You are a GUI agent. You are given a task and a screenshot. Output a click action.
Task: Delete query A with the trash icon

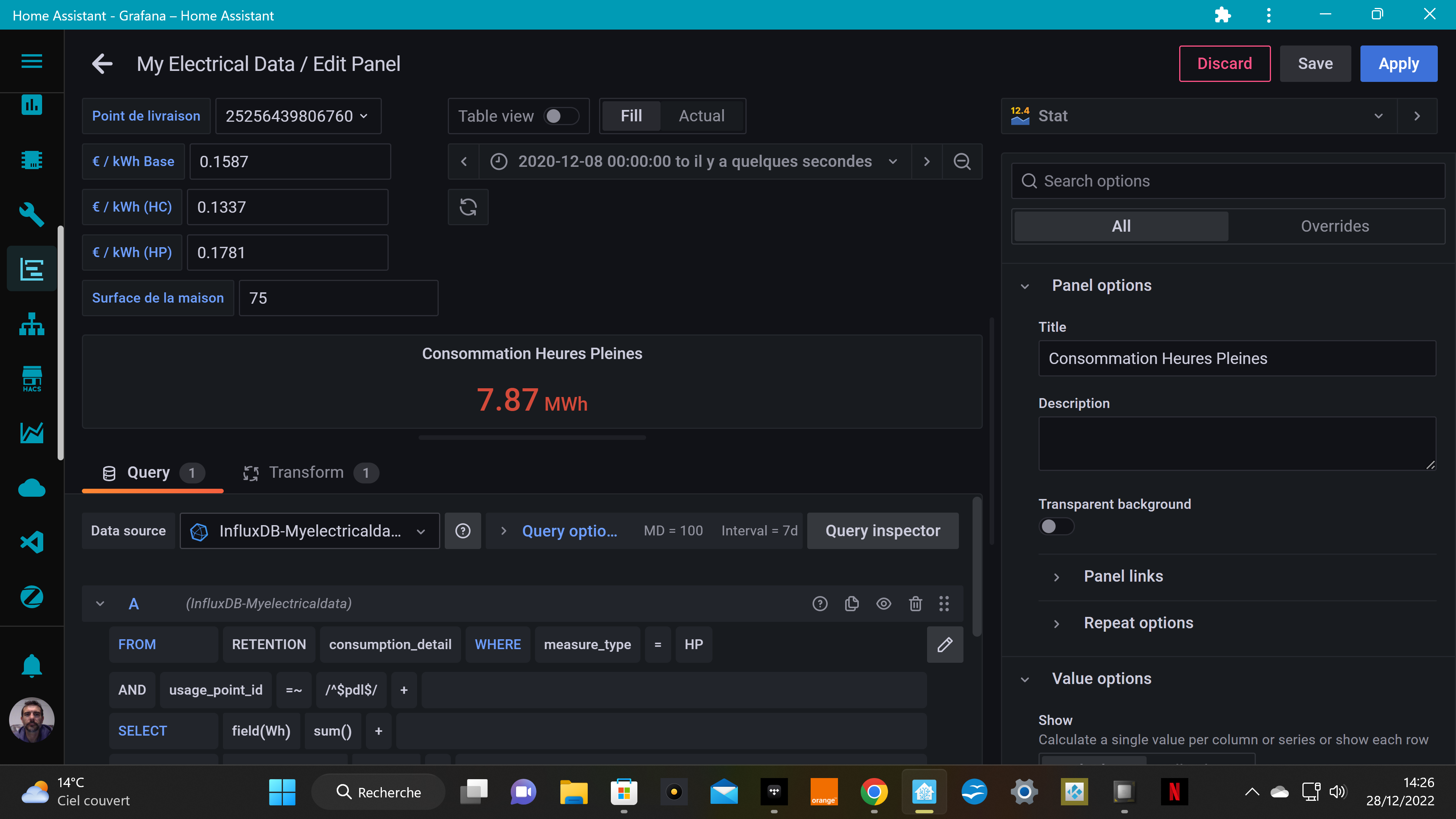[x=915, y=603]
